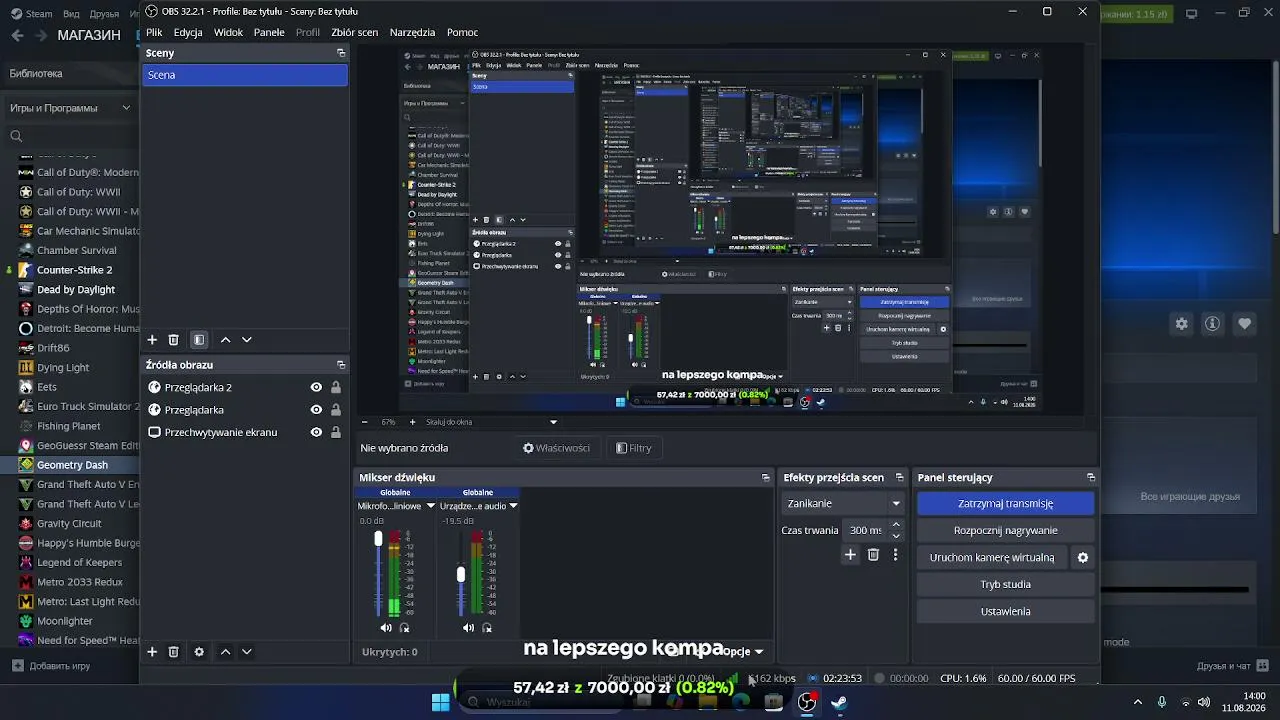
Task: Move the scene down in the Sceny list
Action: (x=246, y=340)
